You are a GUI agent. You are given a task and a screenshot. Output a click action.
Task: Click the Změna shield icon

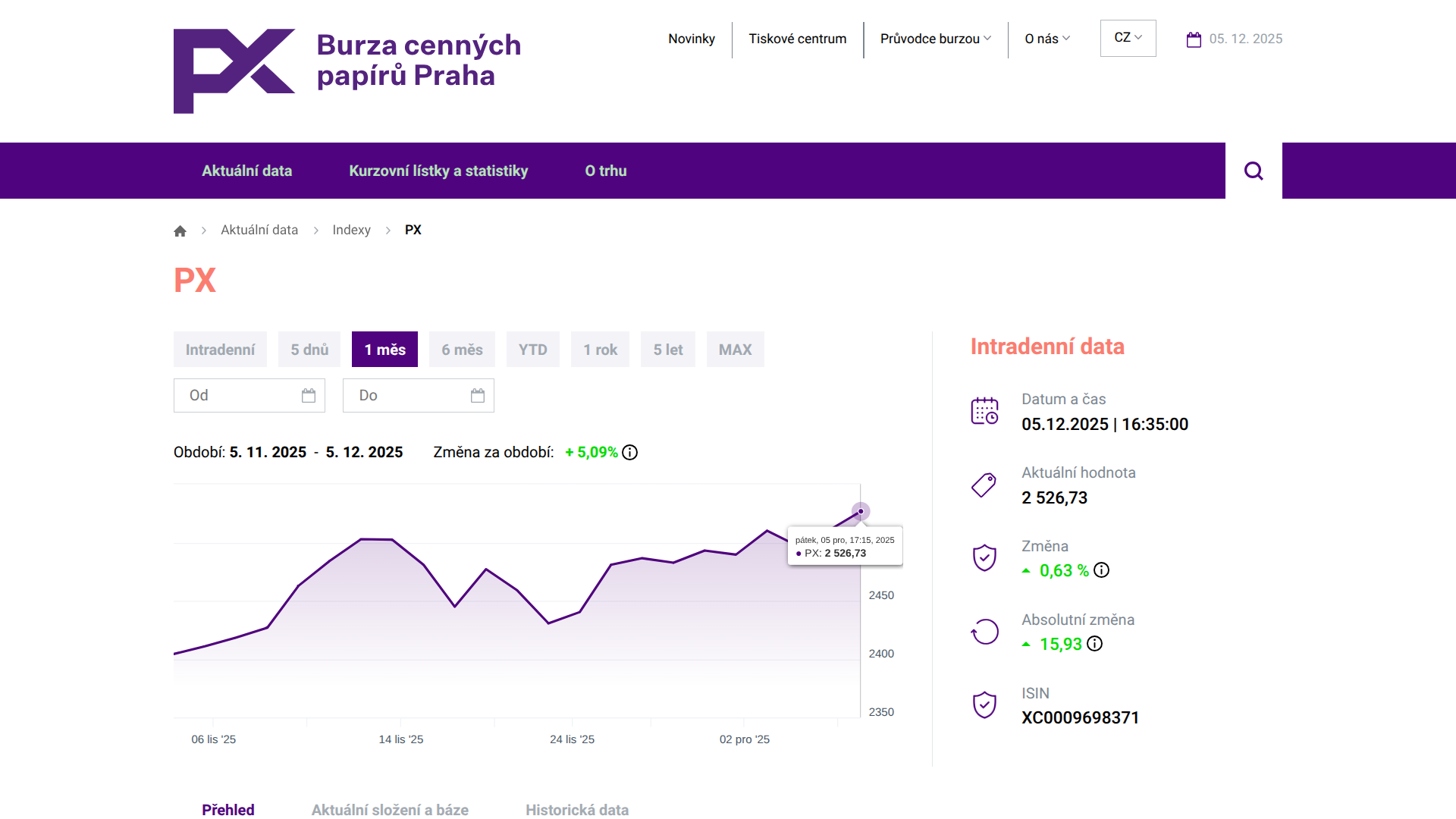tap(984, 558)
